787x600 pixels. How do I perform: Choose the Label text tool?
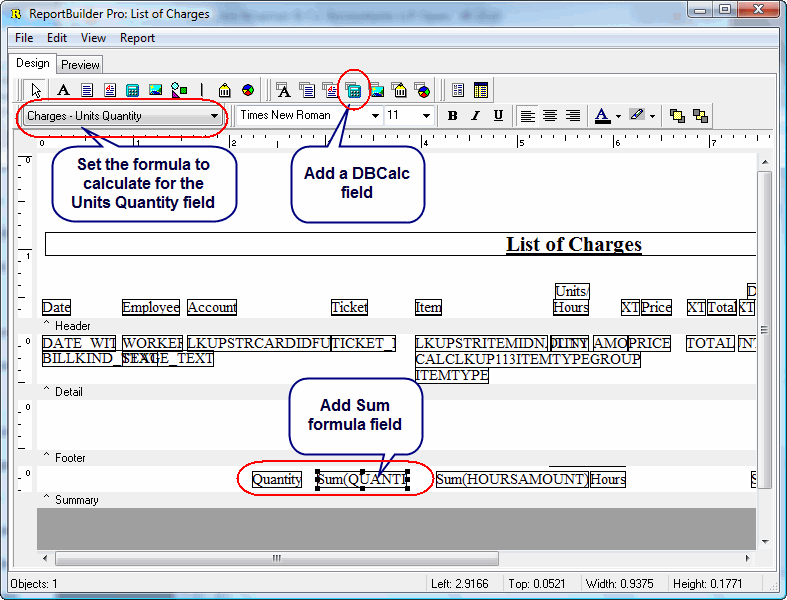point(62,90)
